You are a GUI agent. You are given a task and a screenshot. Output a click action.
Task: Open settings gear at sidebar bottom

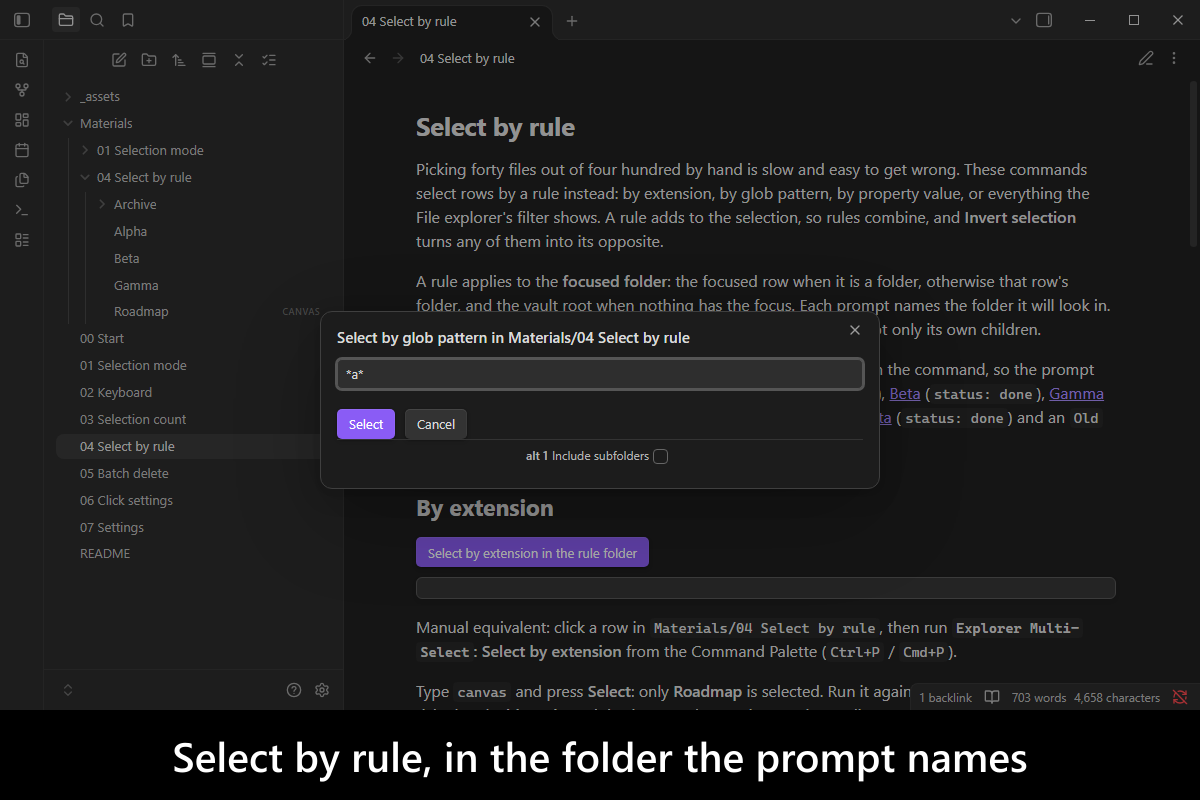coord(322,690)
